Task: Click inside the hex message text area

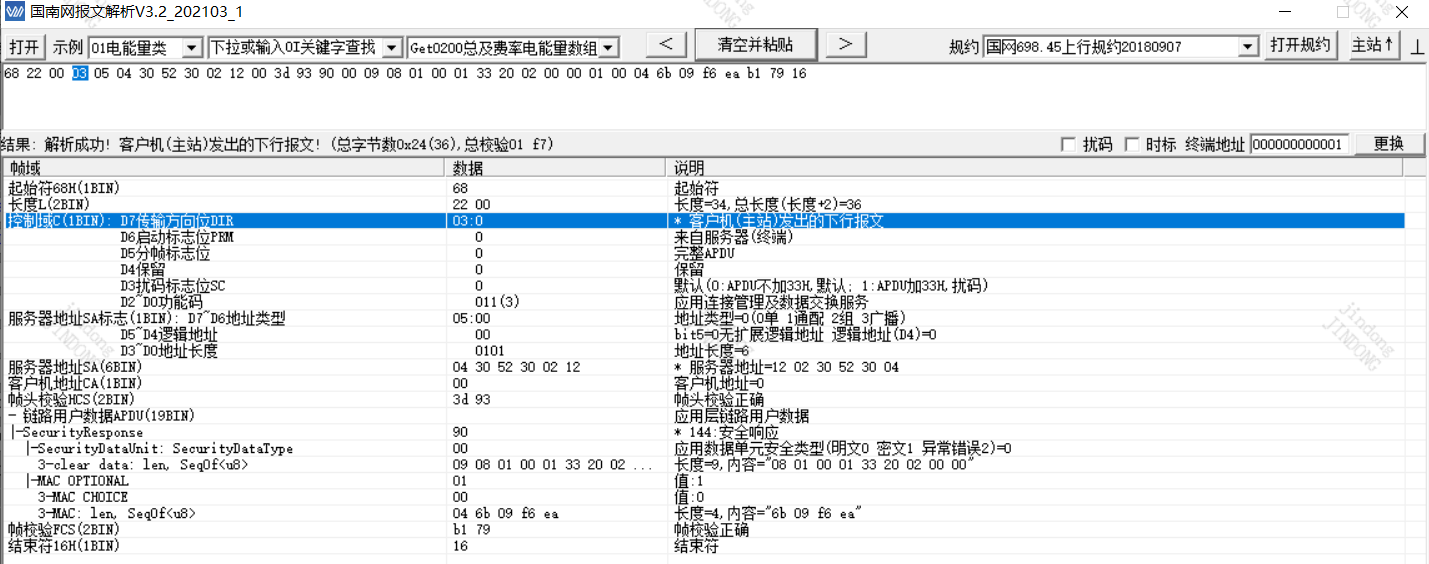Action: click(x=714, y=98)
